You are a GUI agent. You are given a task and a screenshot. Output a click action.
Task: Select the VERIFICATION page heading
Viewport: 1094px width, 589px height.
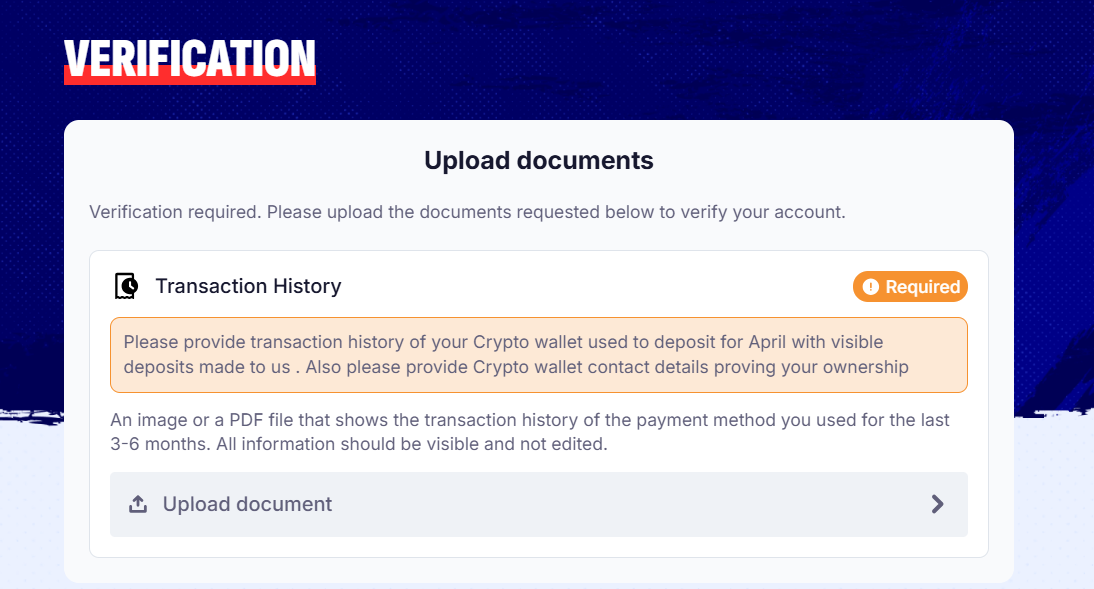click(189, 58)
